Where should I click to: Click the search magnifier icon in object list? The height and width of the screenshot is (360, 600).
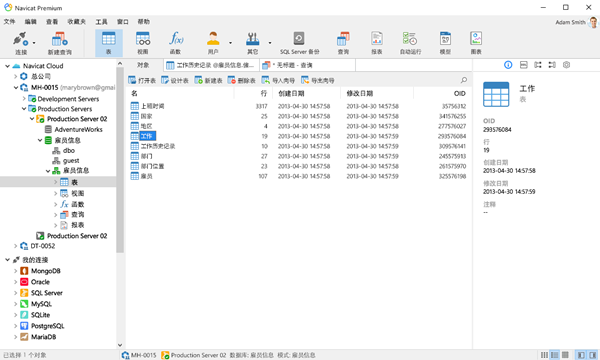point(463,80)
